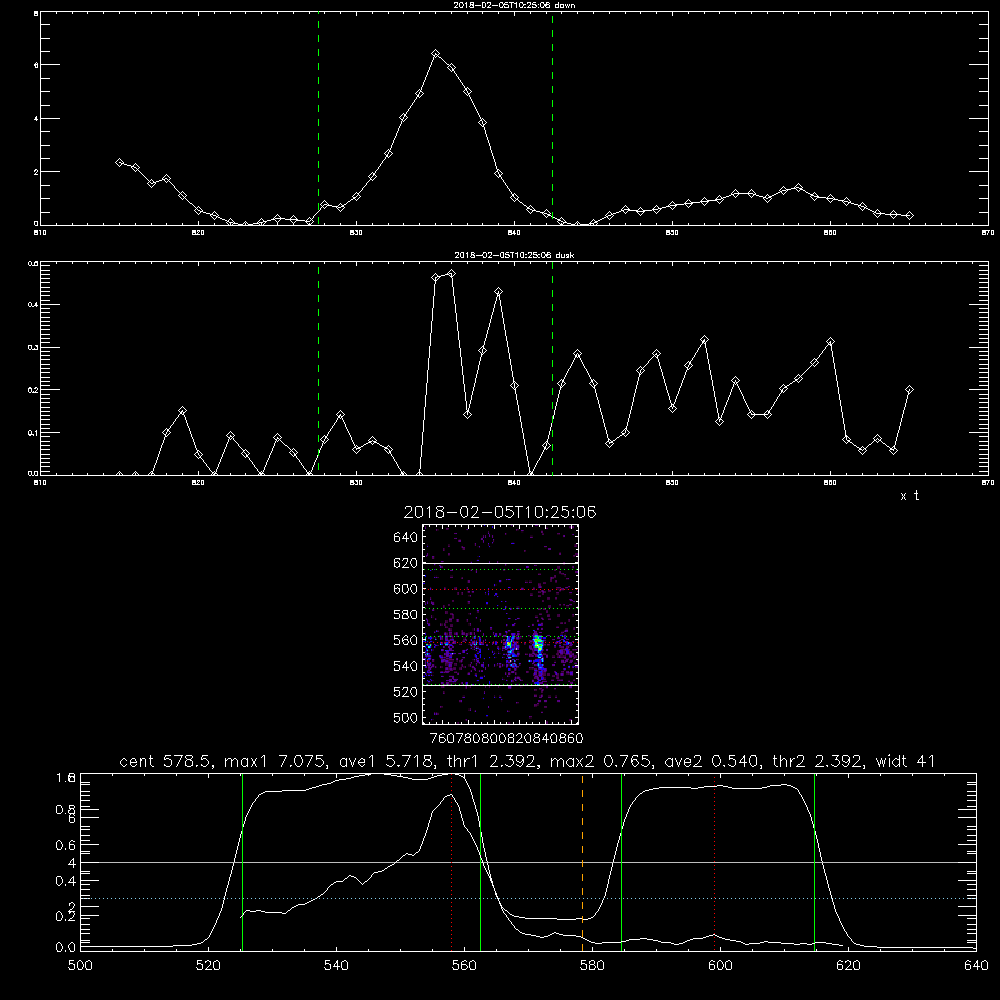This screenshot has height=1000, width=1000.
Task: Select the 'ave2 0.540' value in the stats line
Action: tap(711, 761)
